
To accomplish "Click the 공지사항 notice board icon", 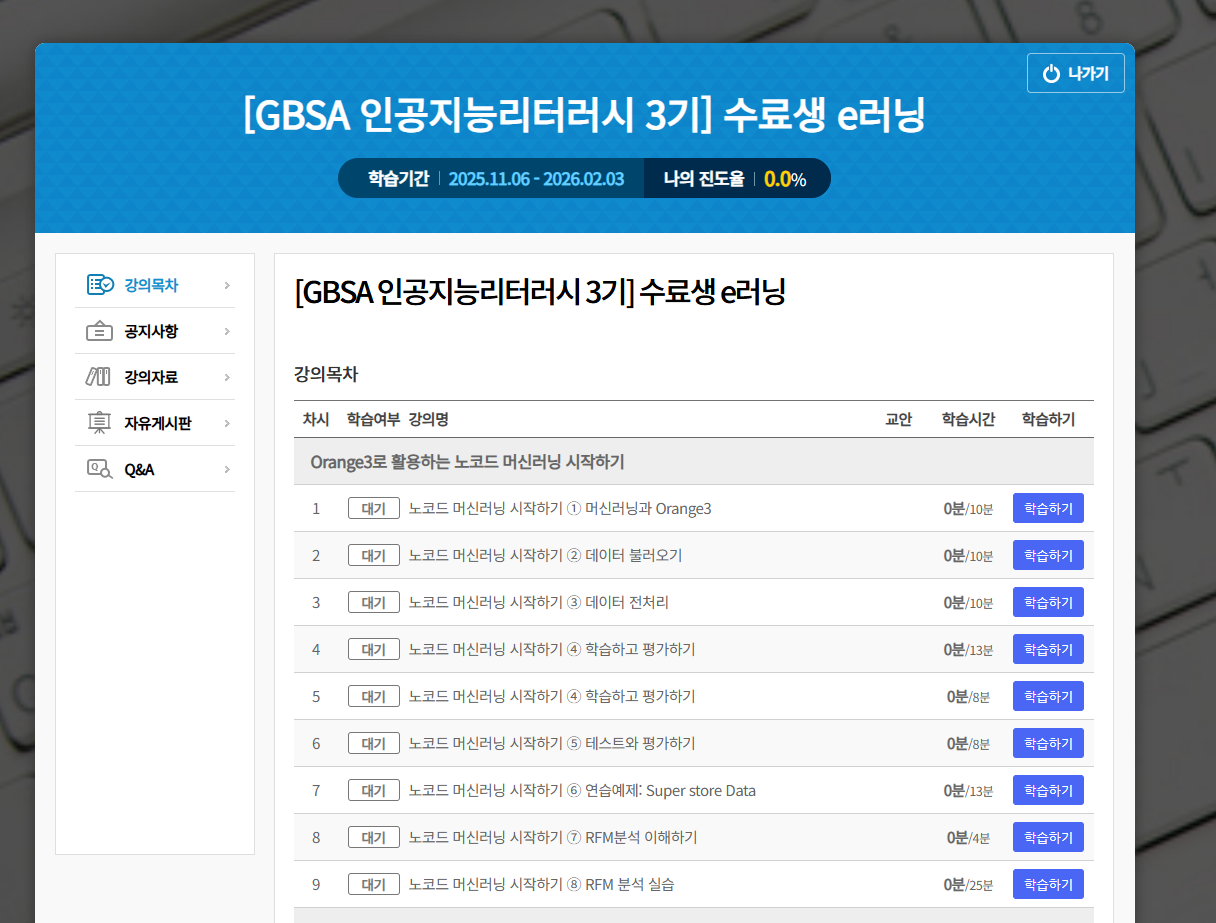I will coord(99,331).
